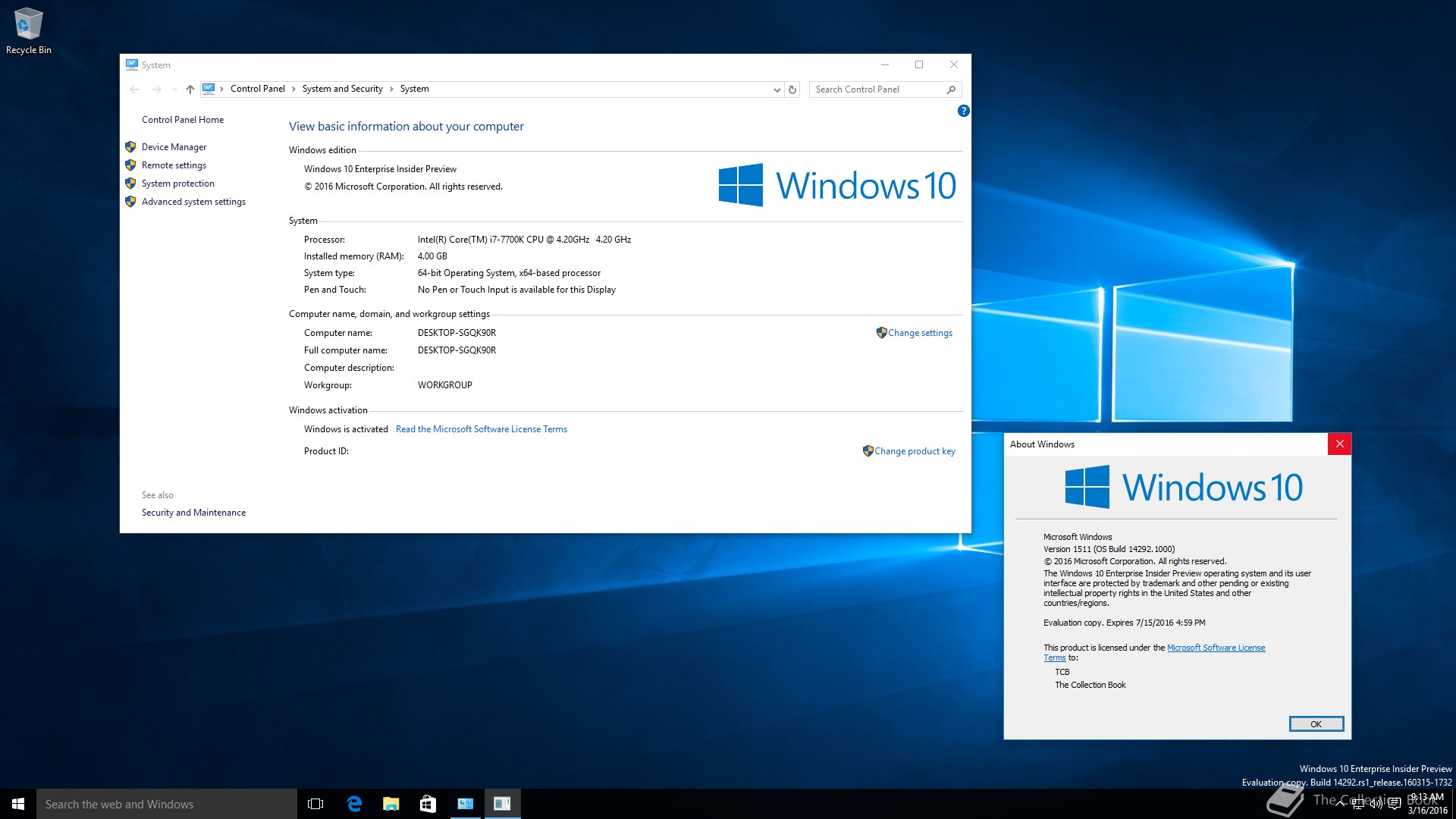This screenshot has width=1456, height=819.
Task: Select 'Evaluation copy. Expires 7/15/2016' text
Action: pyautogui.click(x=1108, y=623)
